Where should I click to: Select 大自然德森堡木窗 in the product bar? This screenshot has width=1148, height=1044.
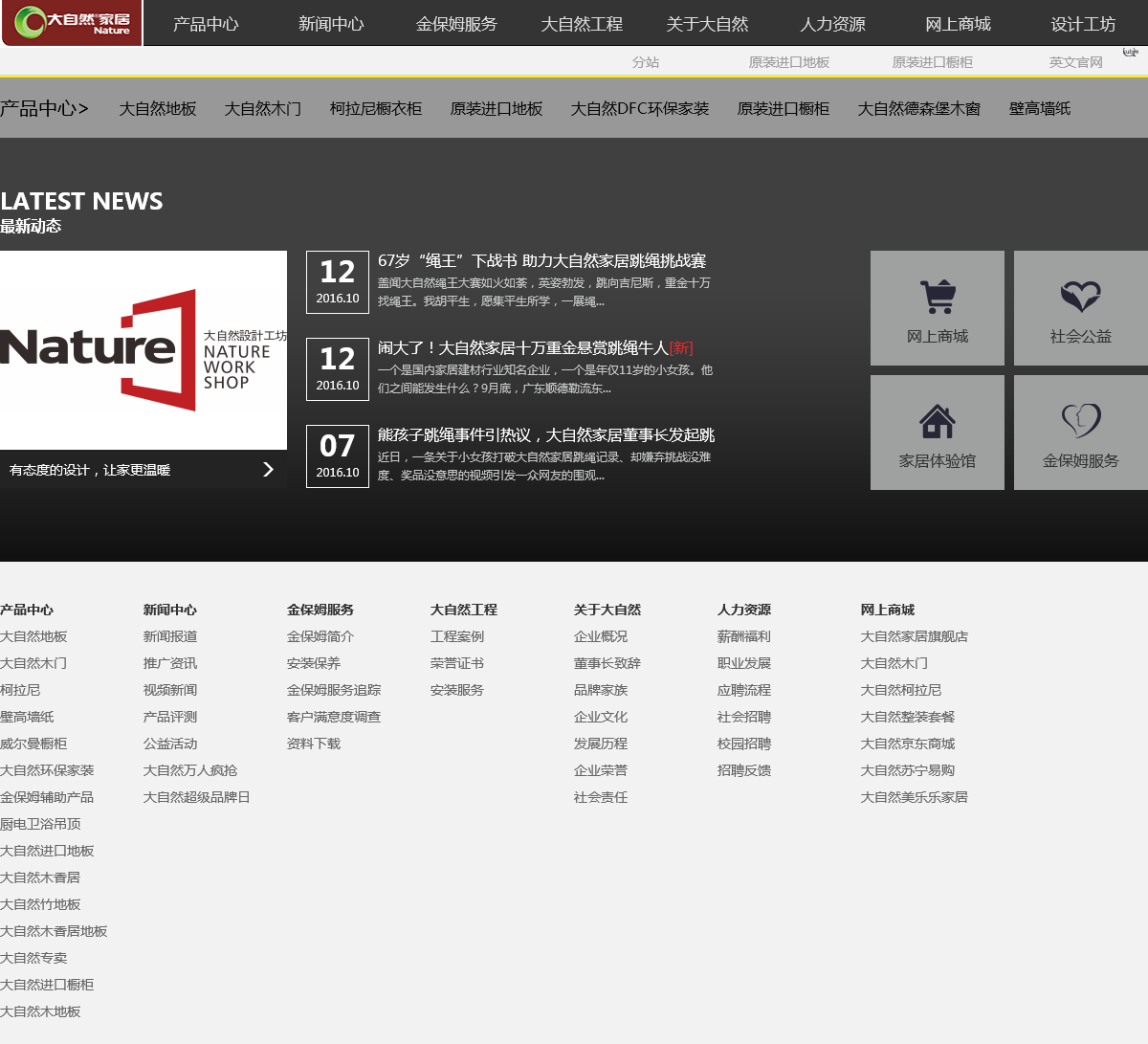pos(919,109)
